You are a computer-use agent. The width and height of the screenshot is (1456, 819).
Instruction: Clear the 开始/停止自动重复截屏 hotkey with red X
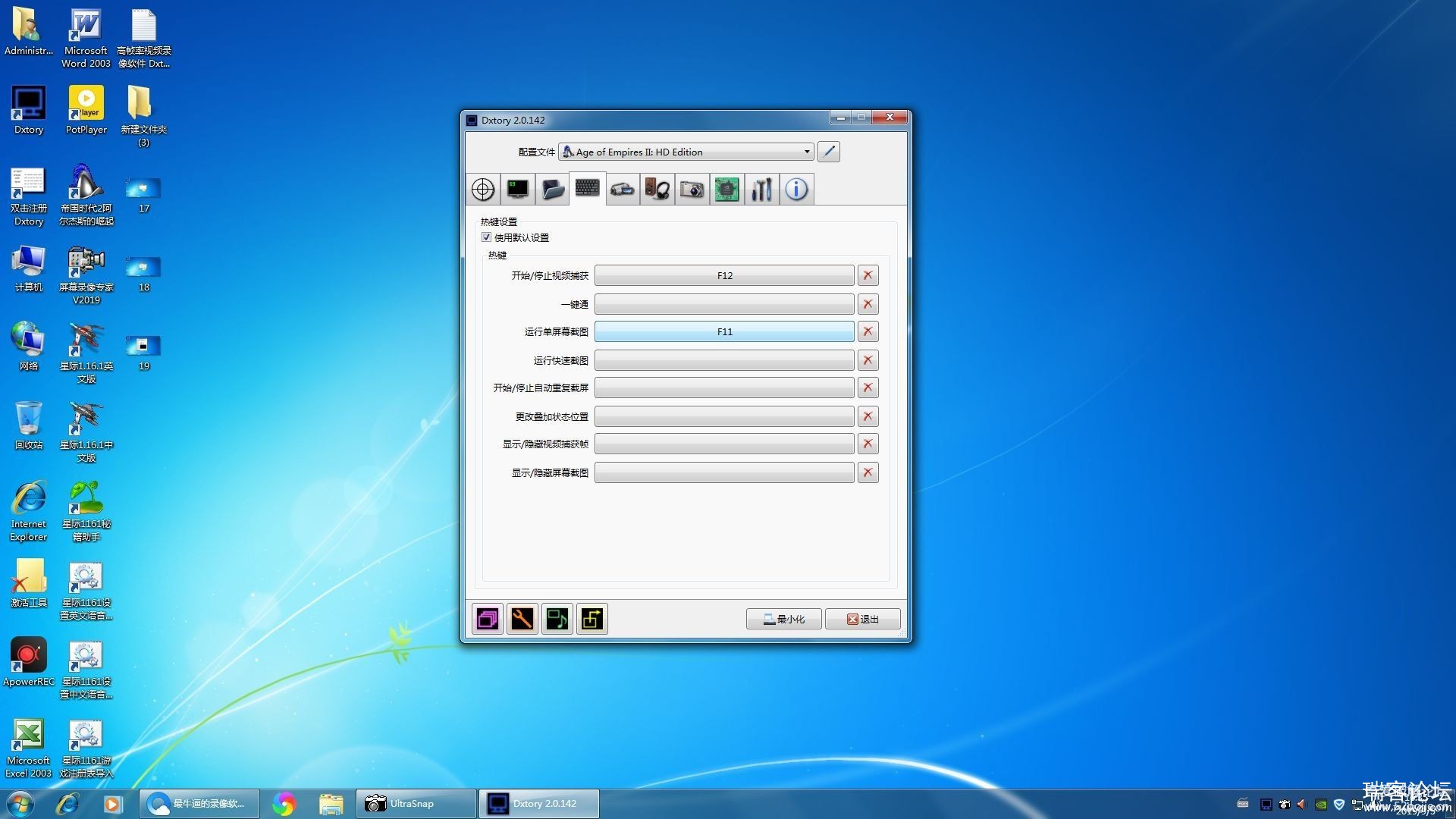point(868,388)
